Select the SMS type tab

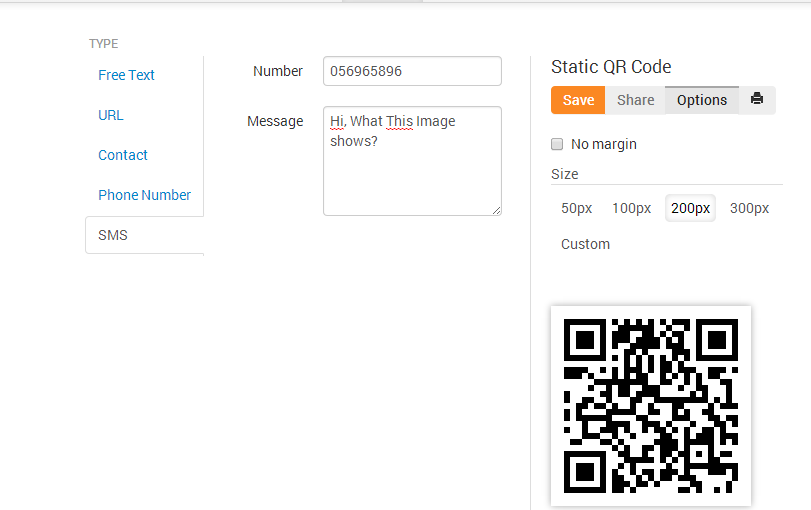click(145, 235)
